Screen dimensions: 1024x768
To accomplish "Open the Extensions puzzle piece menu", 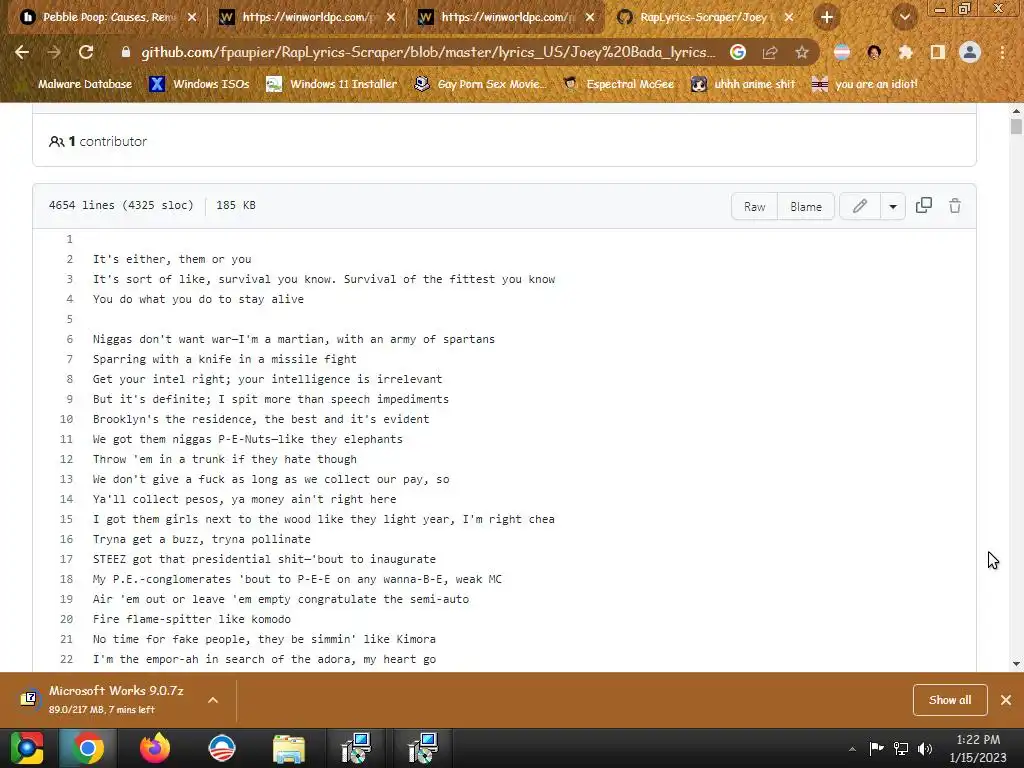I will [906, 52].
